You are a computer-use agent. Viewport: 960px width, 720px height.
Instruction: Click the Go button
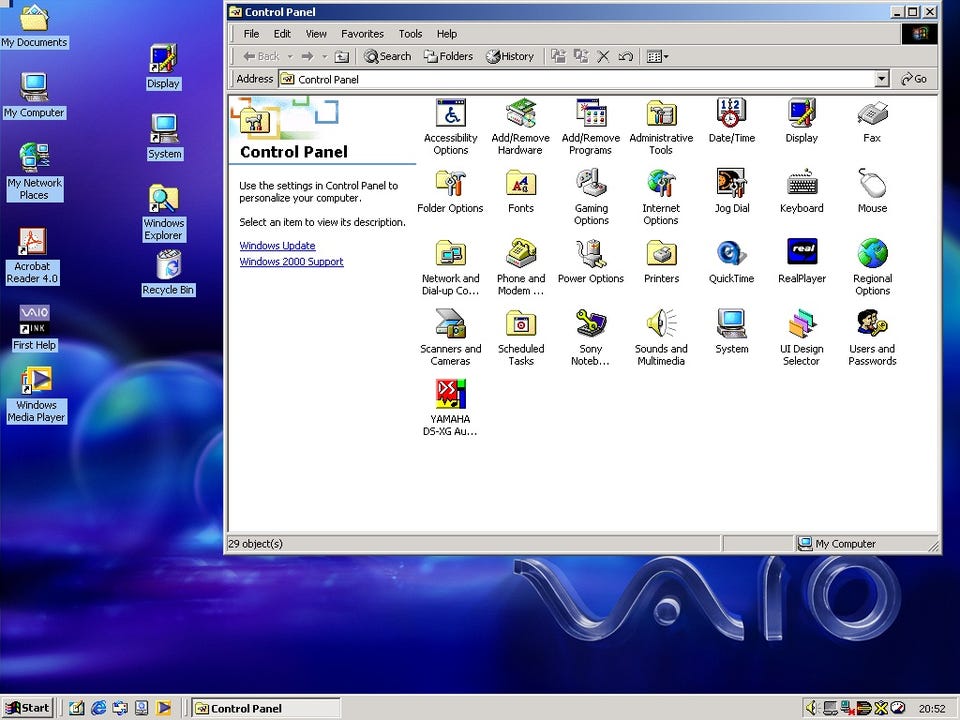click(x=914, y=79)
